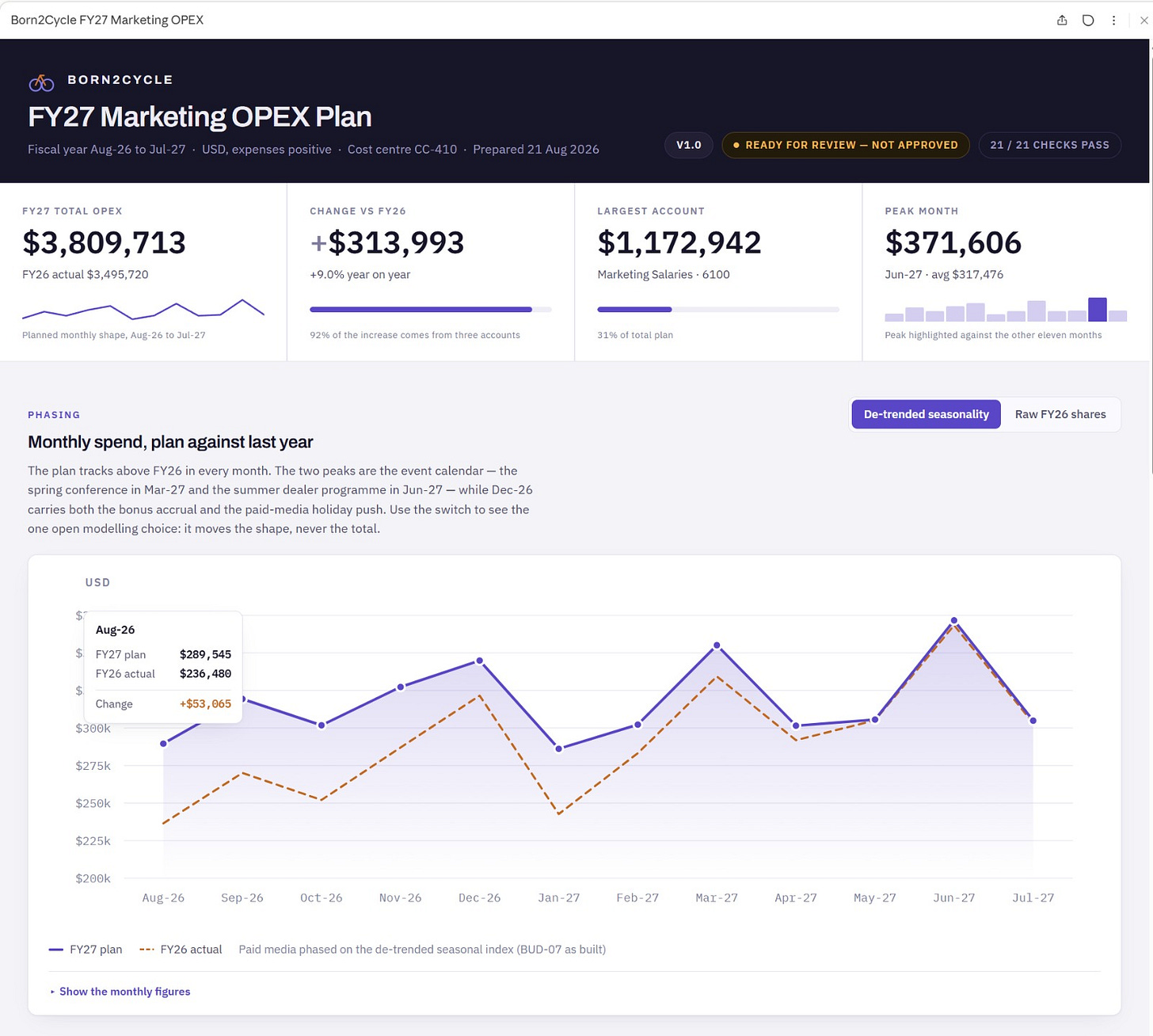
Task: Click the Largest Account progress bar
Action: (717, 310)
